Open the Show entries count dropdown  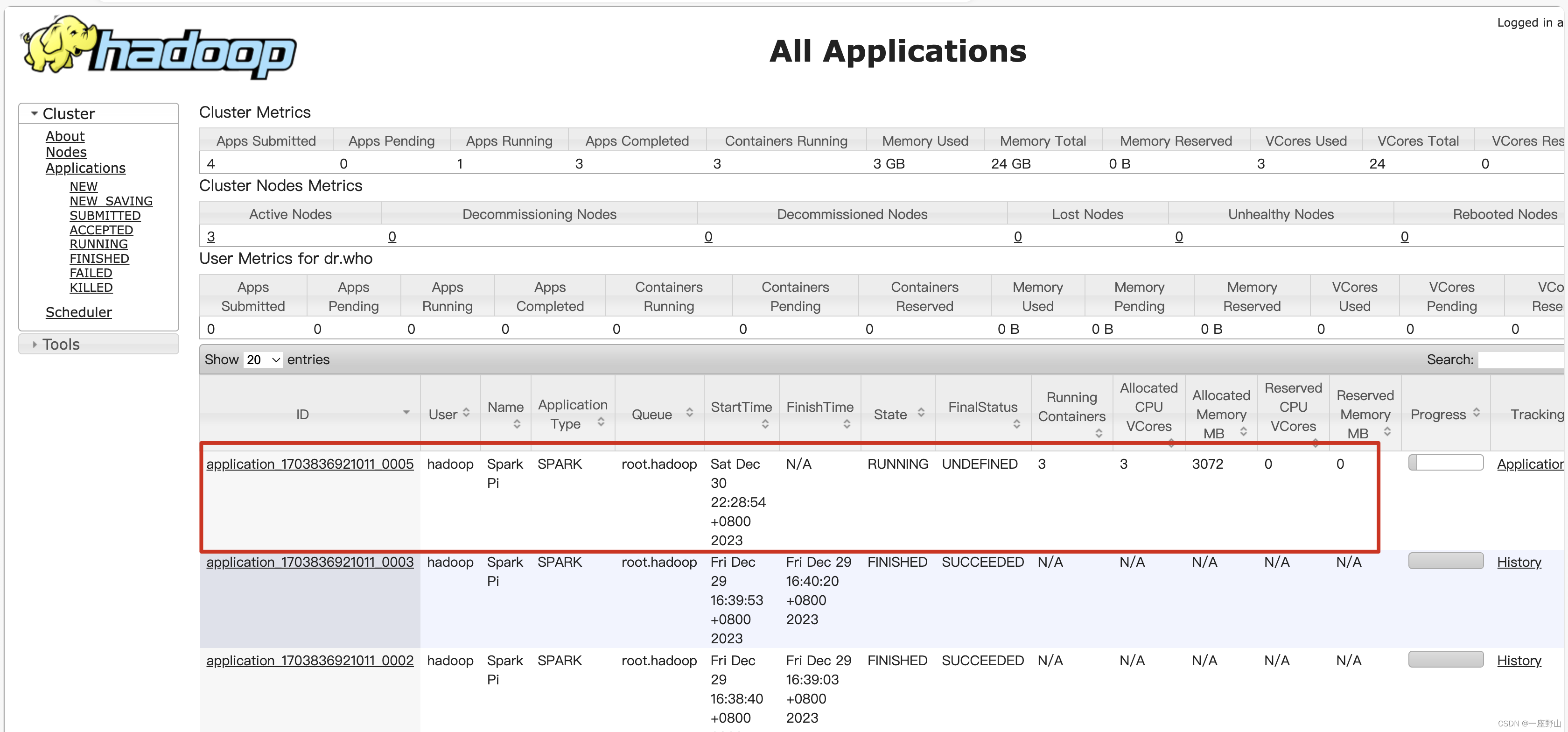[263, 360]
